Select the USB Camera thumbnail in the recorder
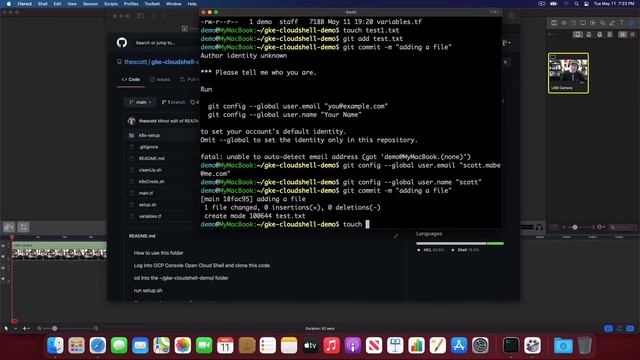This screenshot has width=640, height=360. (x=568, y=73)
